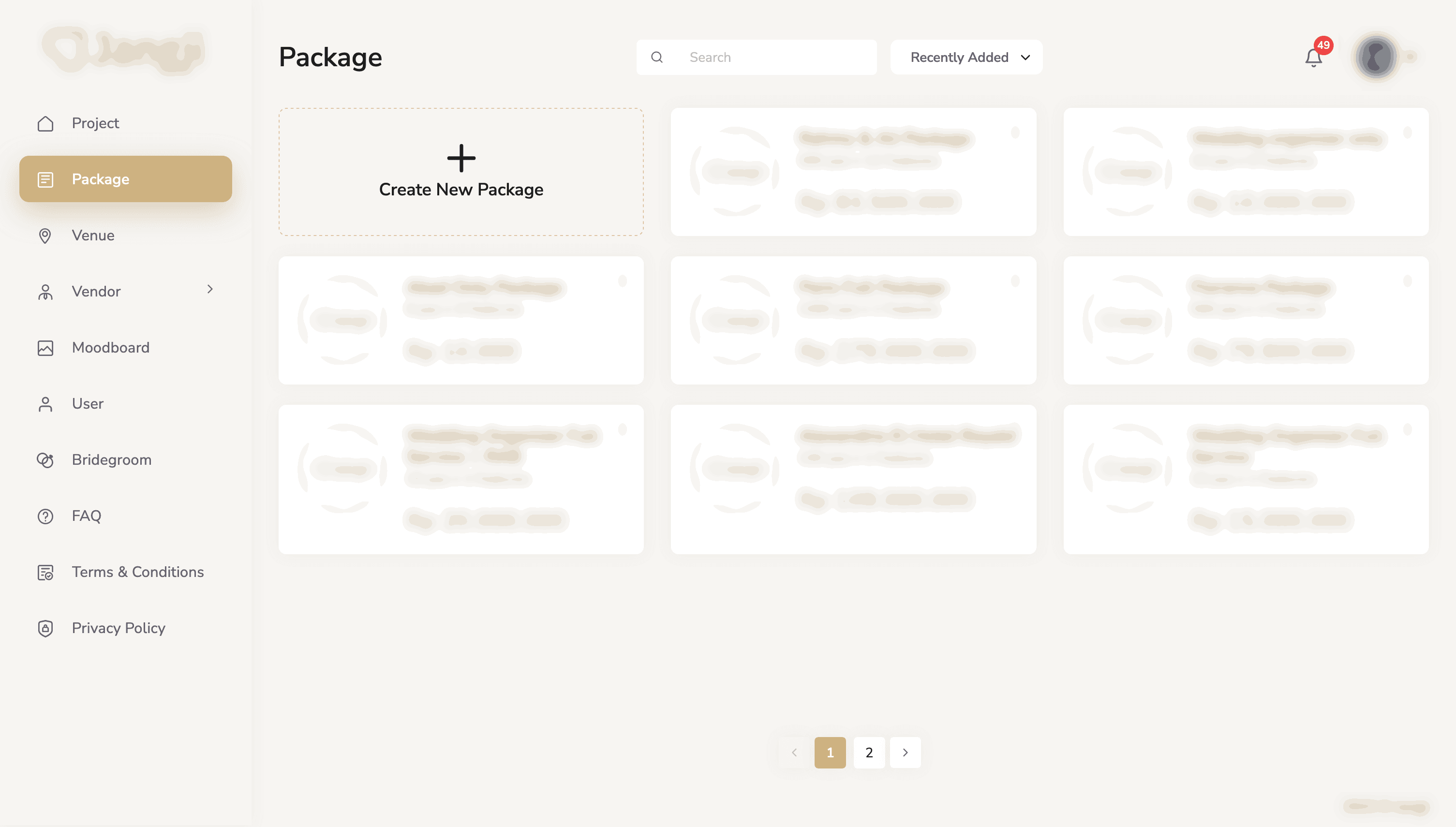Open the Project menu item
The width and height of the screenshot is (1456, 827).
pyautogui.click(x=126, y=123)
